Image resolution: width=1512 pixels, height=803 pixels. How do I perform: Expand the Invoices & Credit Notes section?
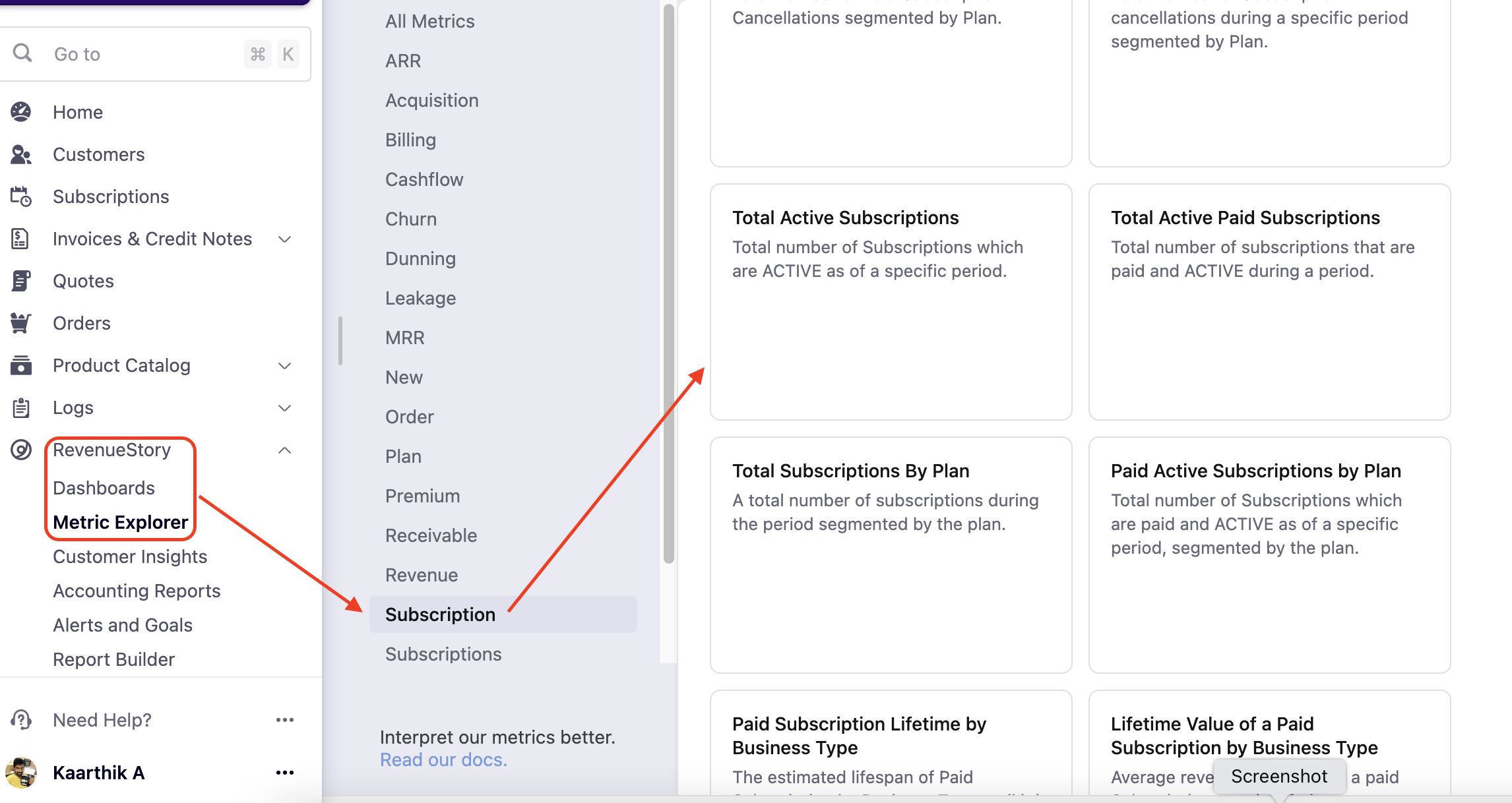point(285,239)
